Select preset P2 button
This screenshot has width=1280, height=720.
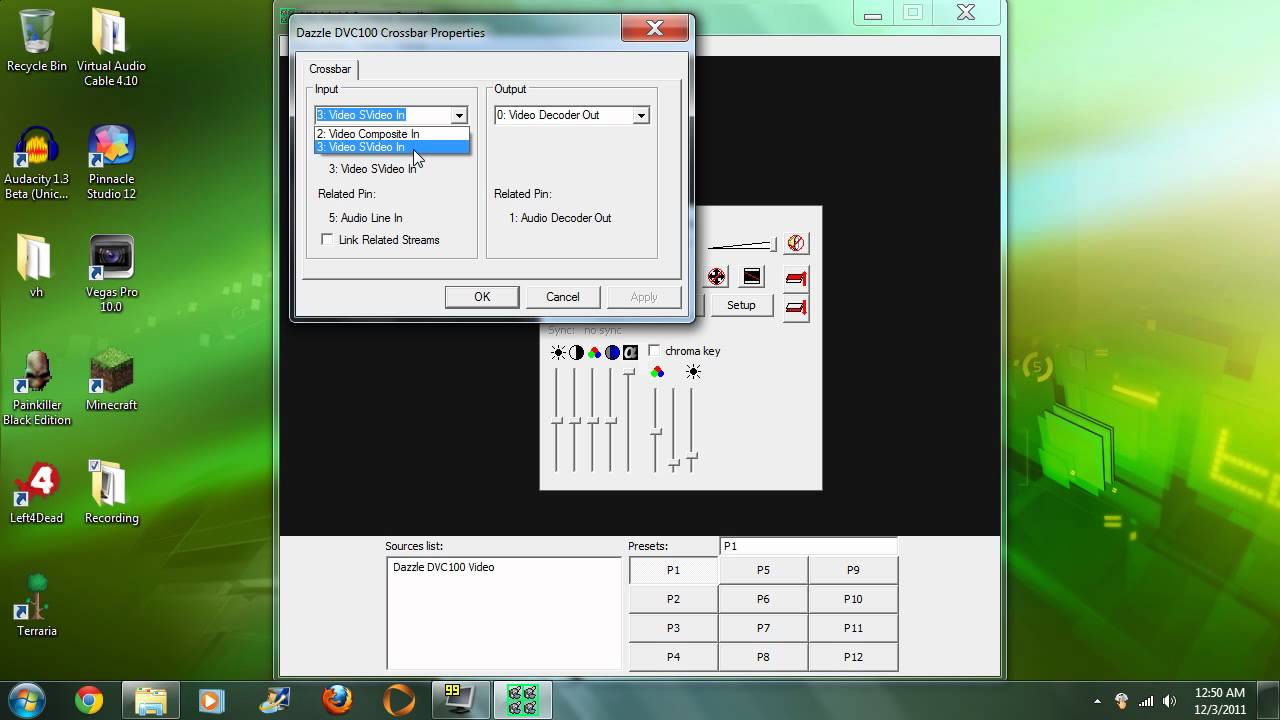(673, 599)
